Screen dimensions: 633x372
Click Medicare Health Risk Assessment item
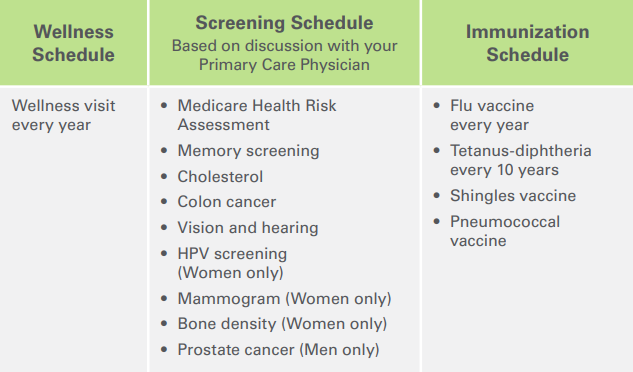point(257,115)
